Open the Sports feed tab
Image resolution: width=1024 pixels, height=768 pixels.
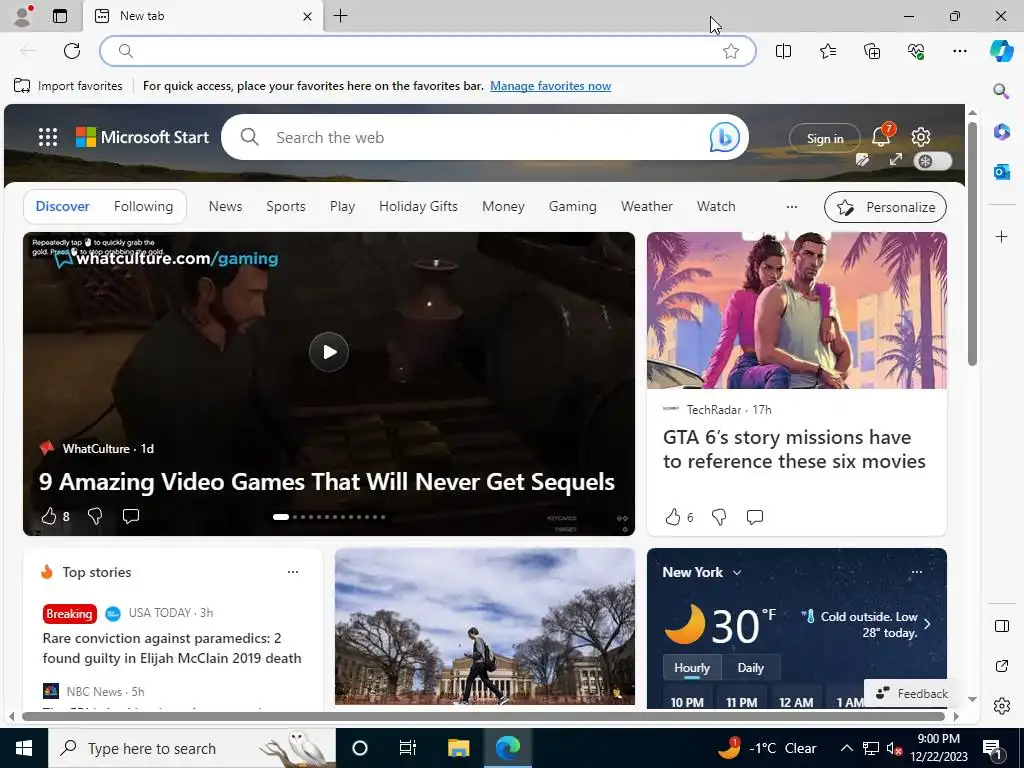click(x=285, y=206)
